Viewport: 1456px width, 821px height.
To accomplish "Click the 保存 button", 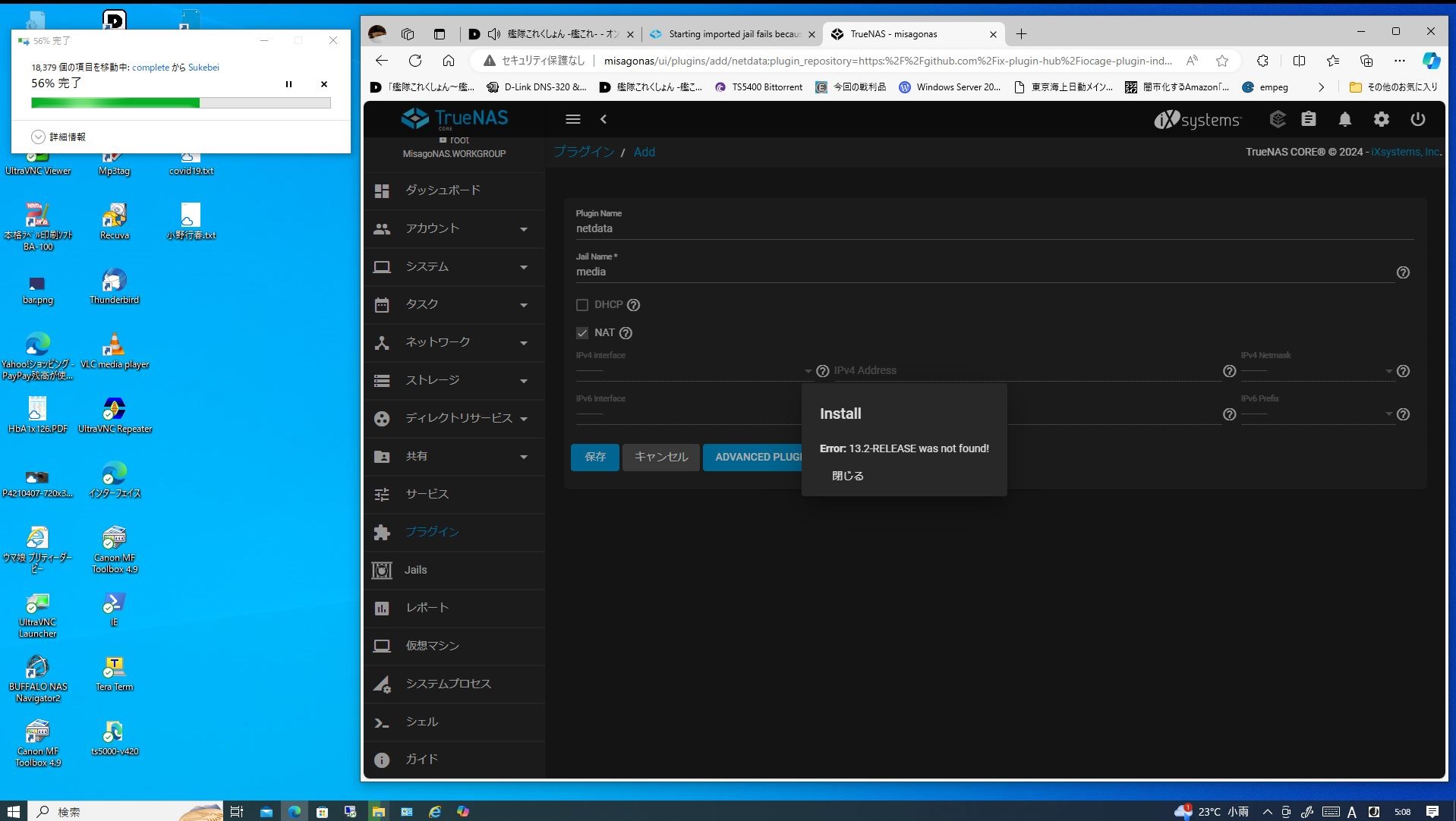I will [x=595, y=457].
